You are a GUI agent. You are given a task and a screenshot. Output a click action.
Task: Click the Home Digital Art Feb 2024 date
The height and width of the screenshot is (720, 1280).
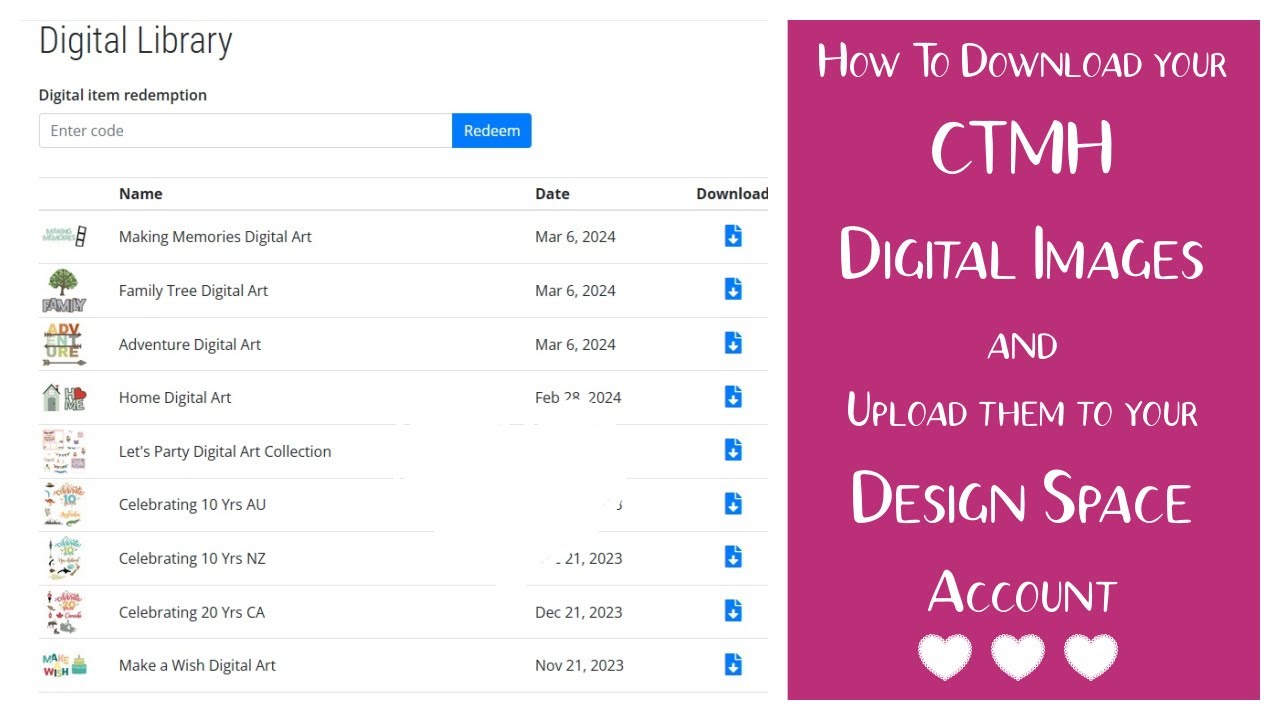(x=578, y=397)
